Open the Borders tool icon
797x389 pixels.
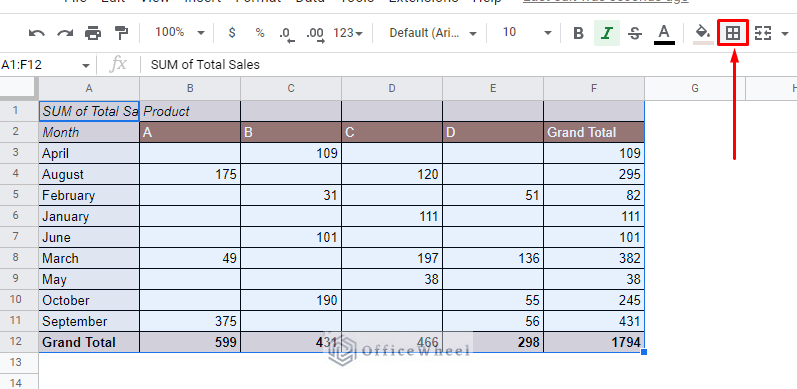point(732,34)
